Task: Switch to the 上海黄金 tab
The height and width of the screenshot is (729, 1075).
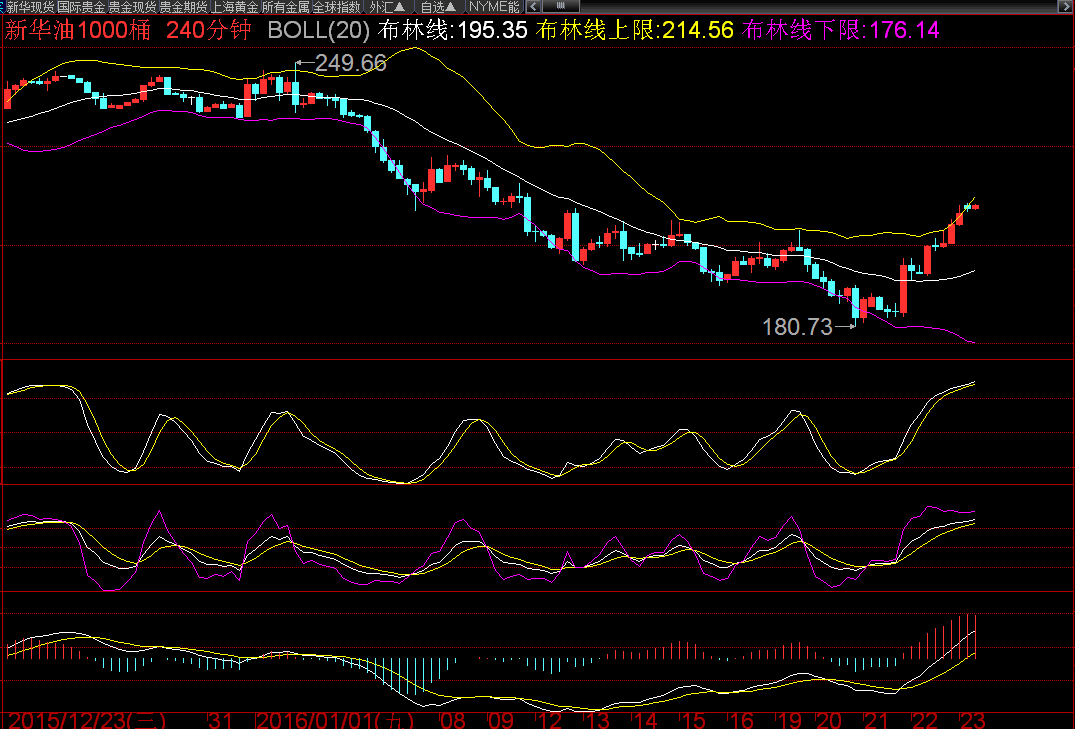Action: pos(234,6)
